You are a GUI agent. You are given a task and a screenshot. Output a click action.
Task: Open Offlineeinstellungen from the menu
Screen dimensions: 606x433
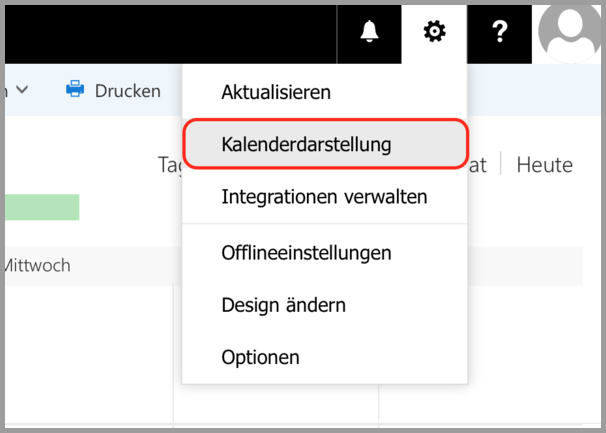point(306,253)
